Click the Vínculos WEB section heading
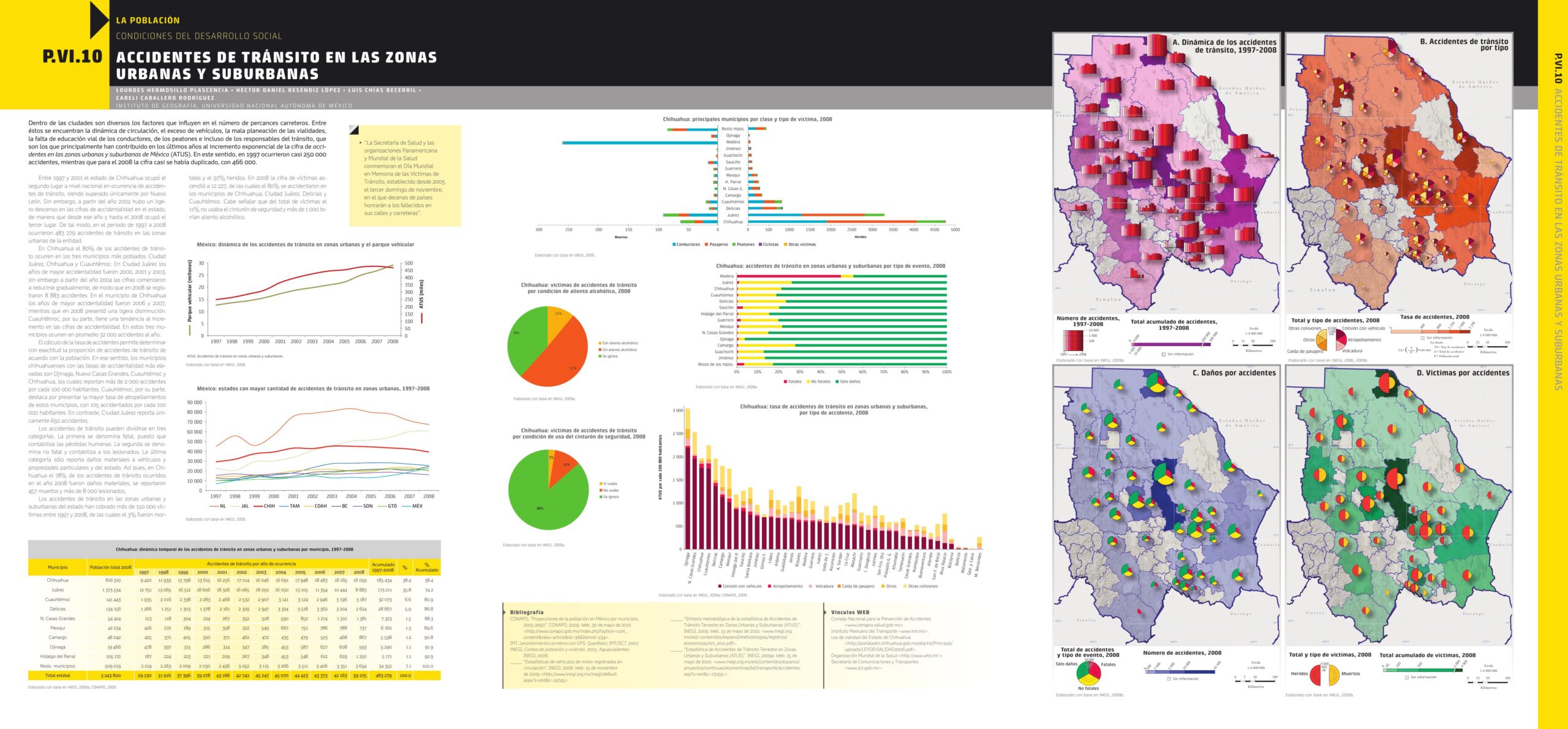Image resolution: width=1568 pixels, height=729 pixels. click(850, 612)
